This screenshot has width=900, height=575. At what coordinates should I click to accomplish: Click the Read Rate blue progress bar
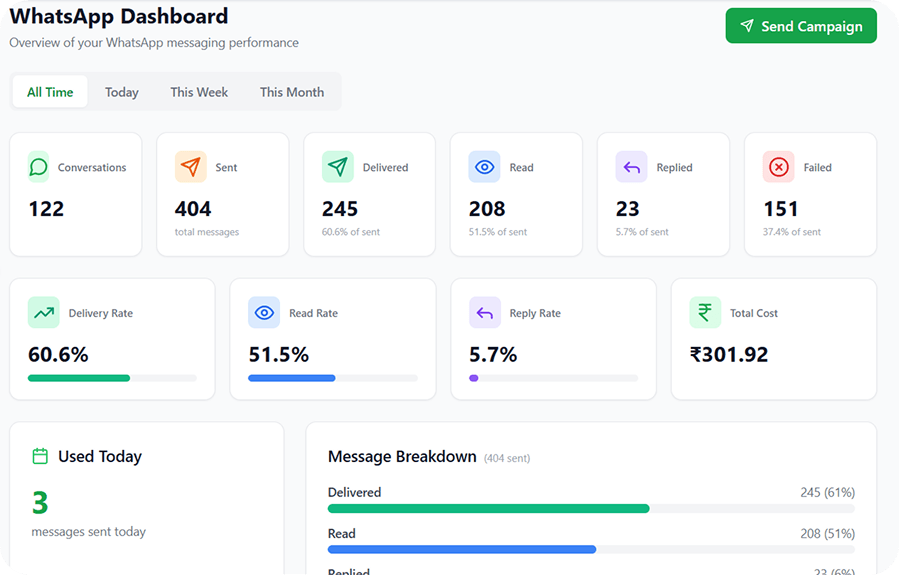[333, 378]
